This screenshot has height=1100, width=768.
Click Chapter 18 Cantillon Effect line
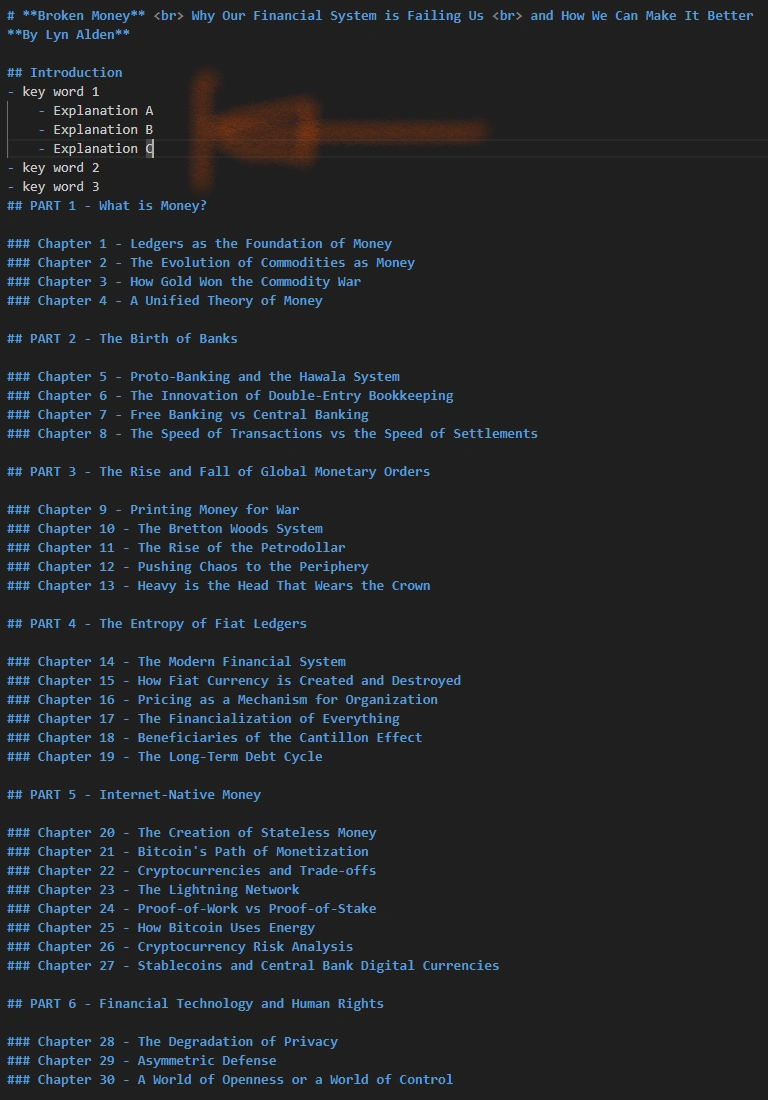click(x=215, y=737)
